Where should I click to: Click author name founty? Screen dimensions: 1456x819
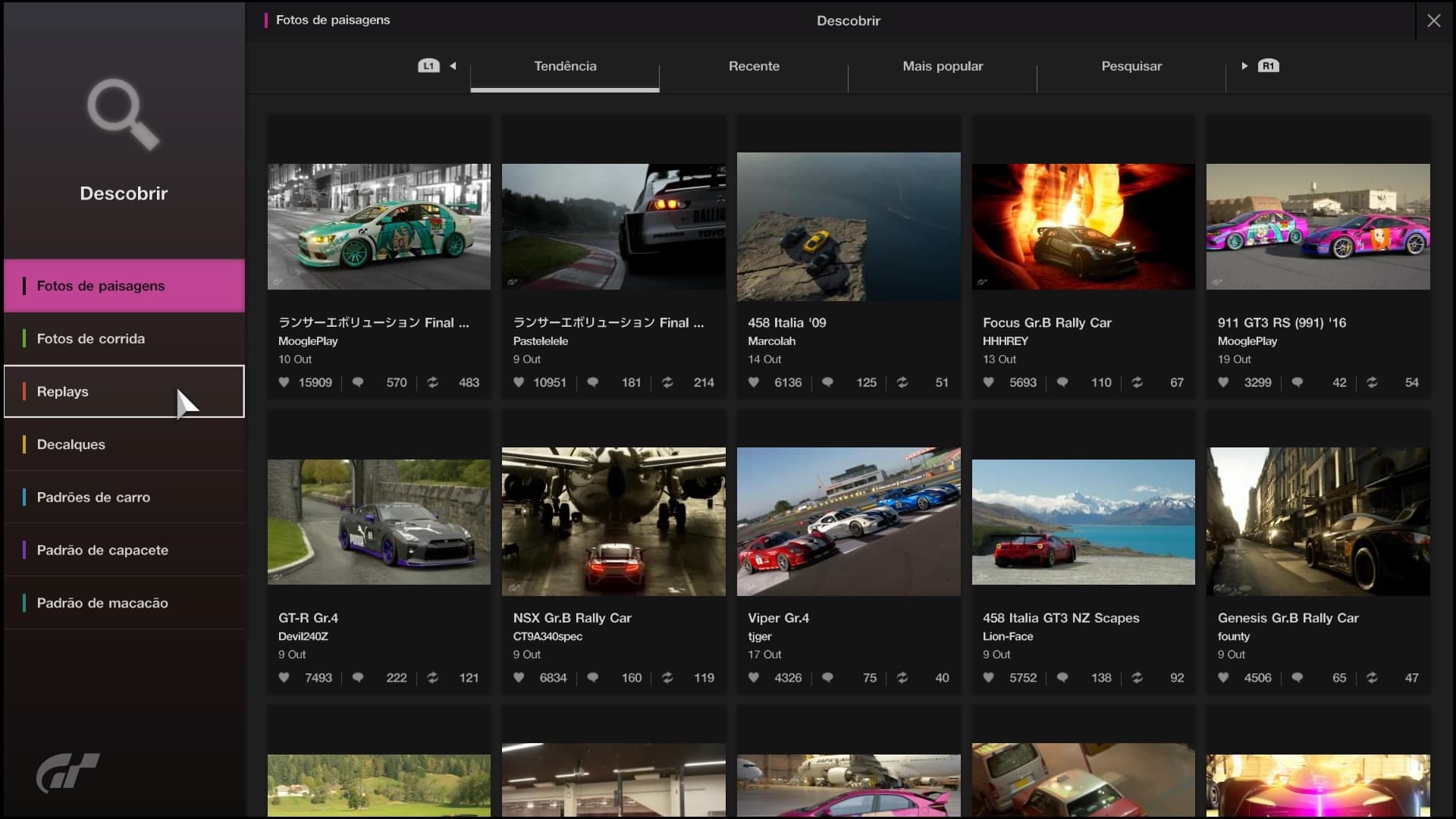1234,636
